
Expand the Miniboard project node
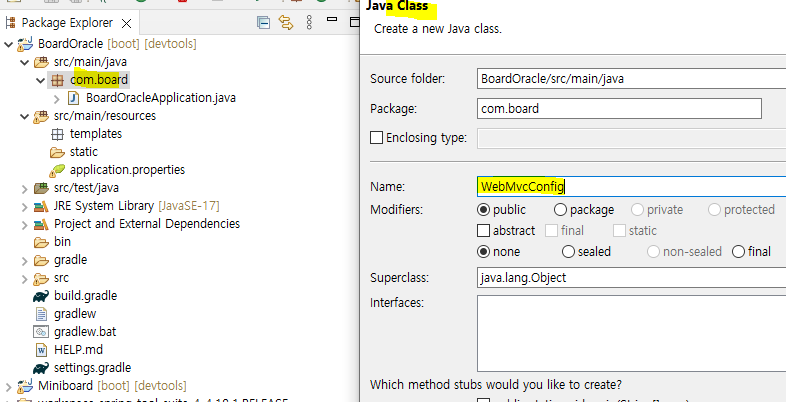coord(9,386)
